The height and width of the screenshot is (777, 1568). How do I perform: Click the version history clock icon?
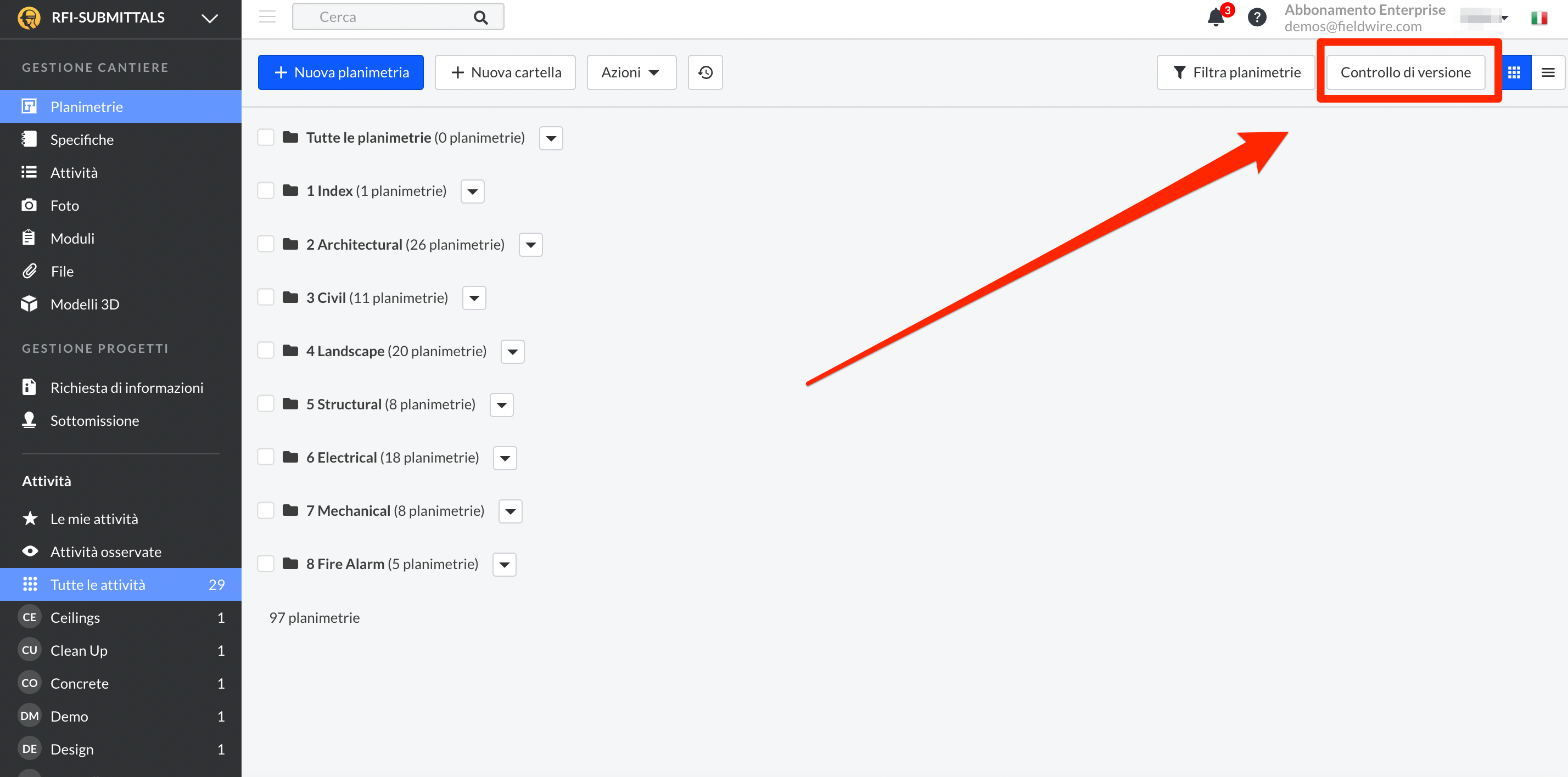tap(705, 72)
